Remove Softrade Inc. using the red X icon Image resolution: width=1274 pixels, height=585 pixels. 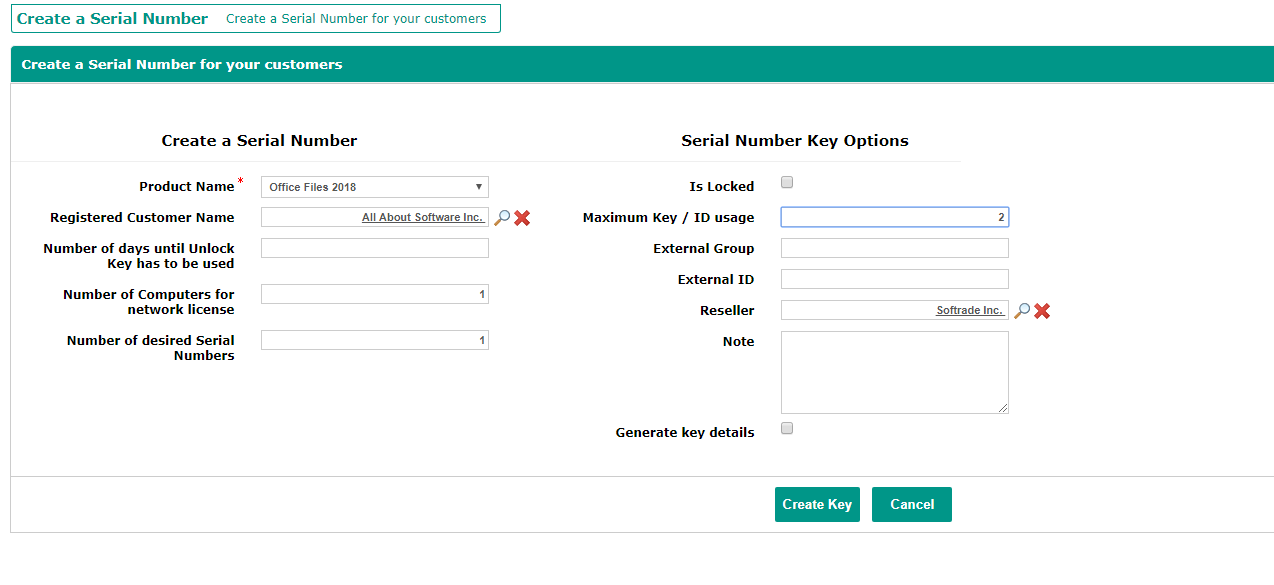coord(1042,310)
